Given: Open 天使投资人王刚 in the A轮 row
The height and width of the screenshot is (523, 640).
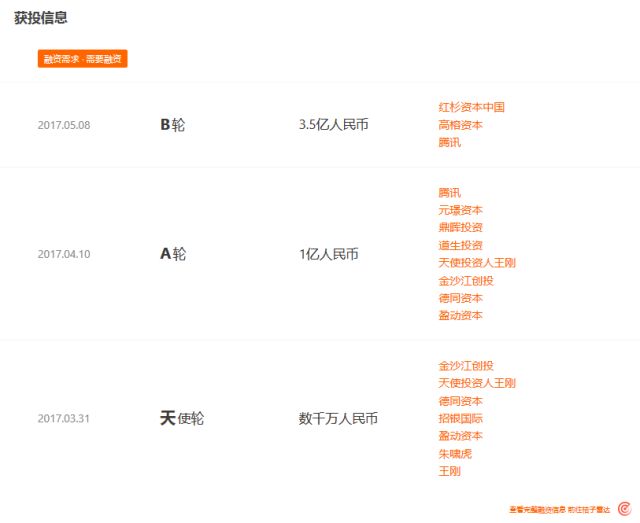Looking at the screenshot, I should point(477,263).
